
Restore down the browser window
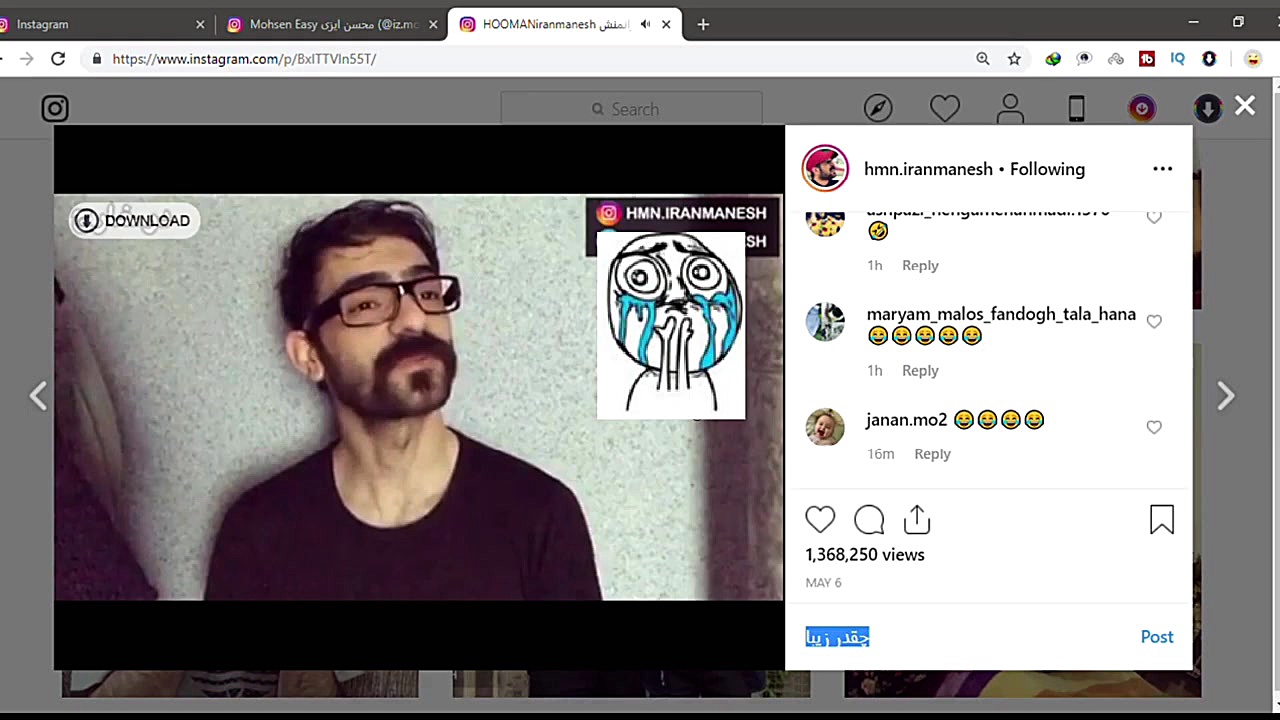click(x=1238, y=22)
